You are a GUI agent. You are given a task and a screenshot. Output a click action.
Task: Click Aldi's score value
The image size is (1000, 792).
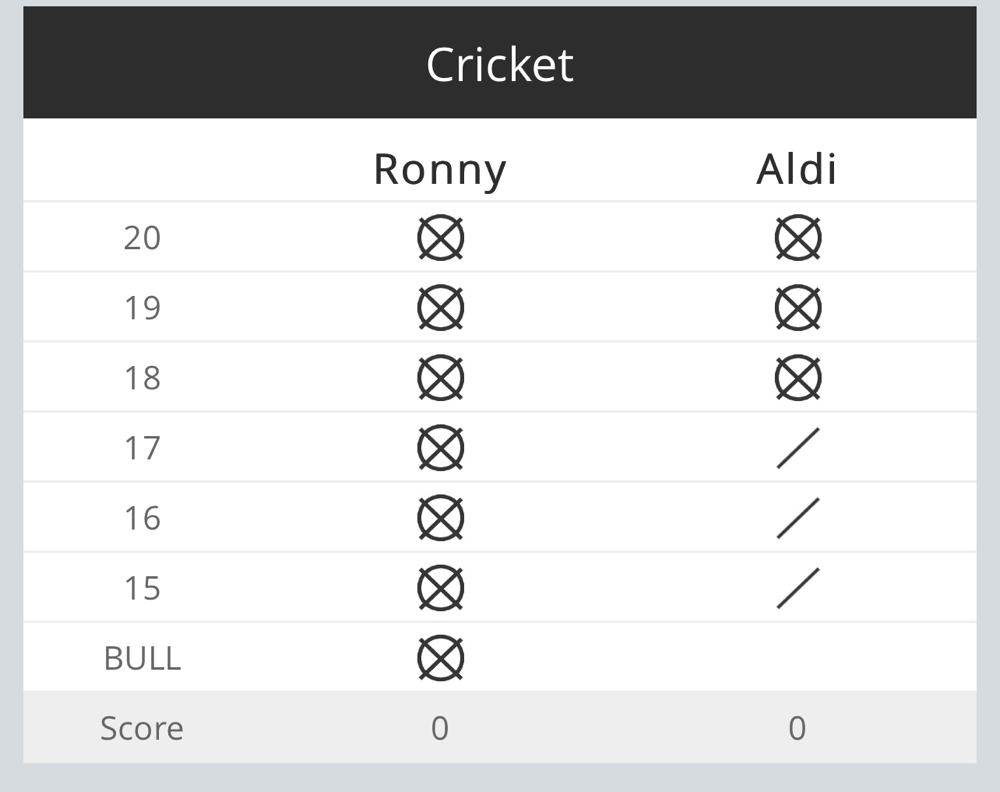[x=797, y=728]
